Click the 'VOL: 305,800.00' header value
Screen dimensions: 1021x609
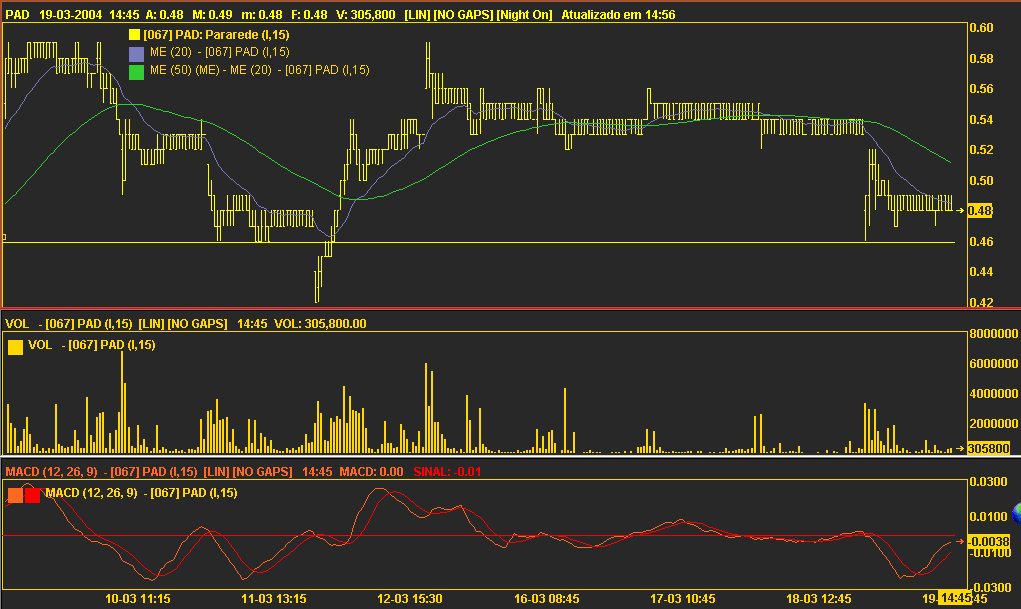[320, 324]
